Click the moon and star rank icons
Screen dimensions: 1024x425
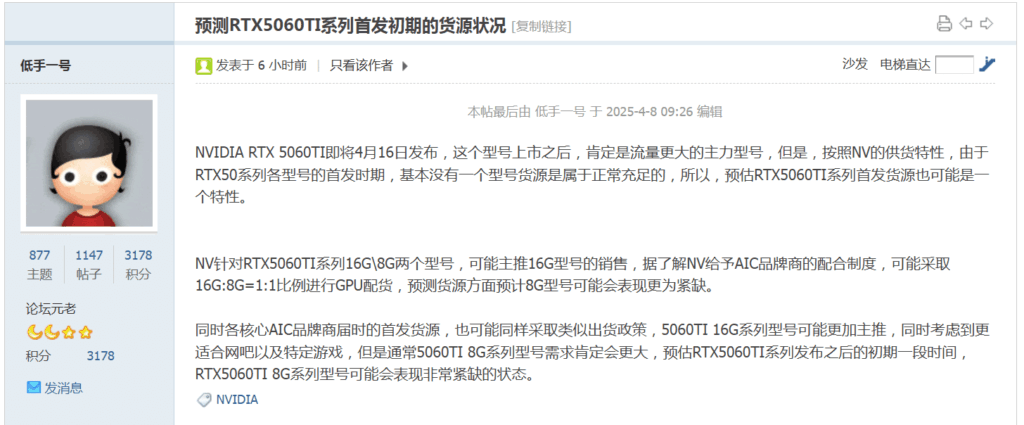click(59, 333)
